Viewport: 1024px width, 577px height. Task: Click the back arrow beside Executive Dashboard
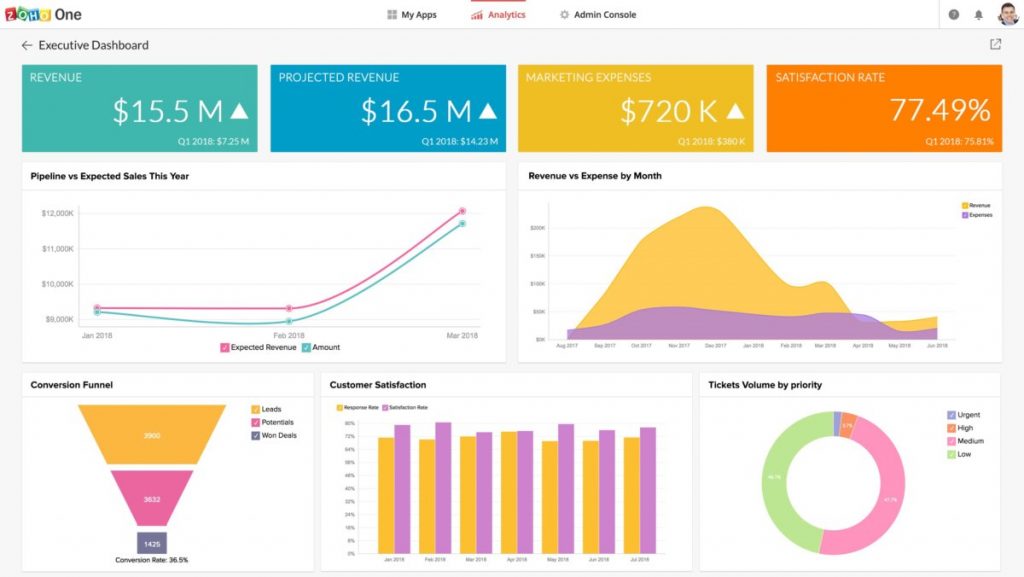pos(25,45)
